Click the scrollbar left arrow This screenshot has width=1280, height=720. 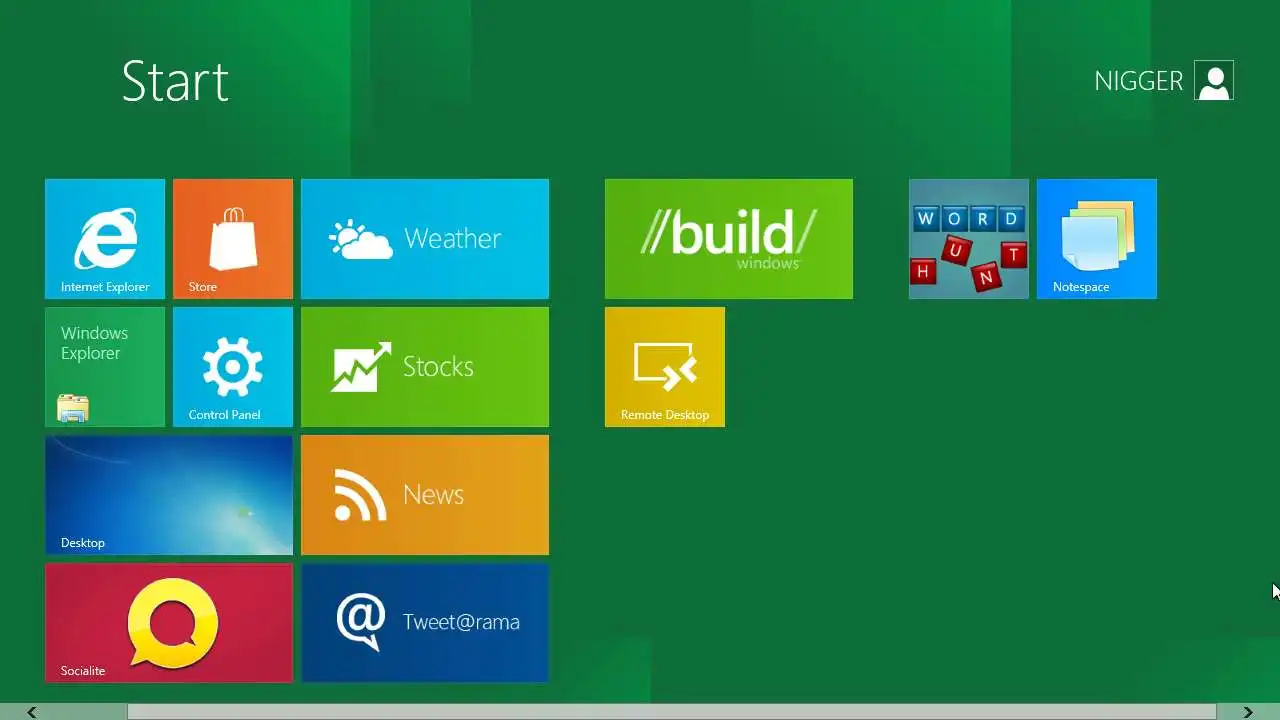click(x=32, y=712)
